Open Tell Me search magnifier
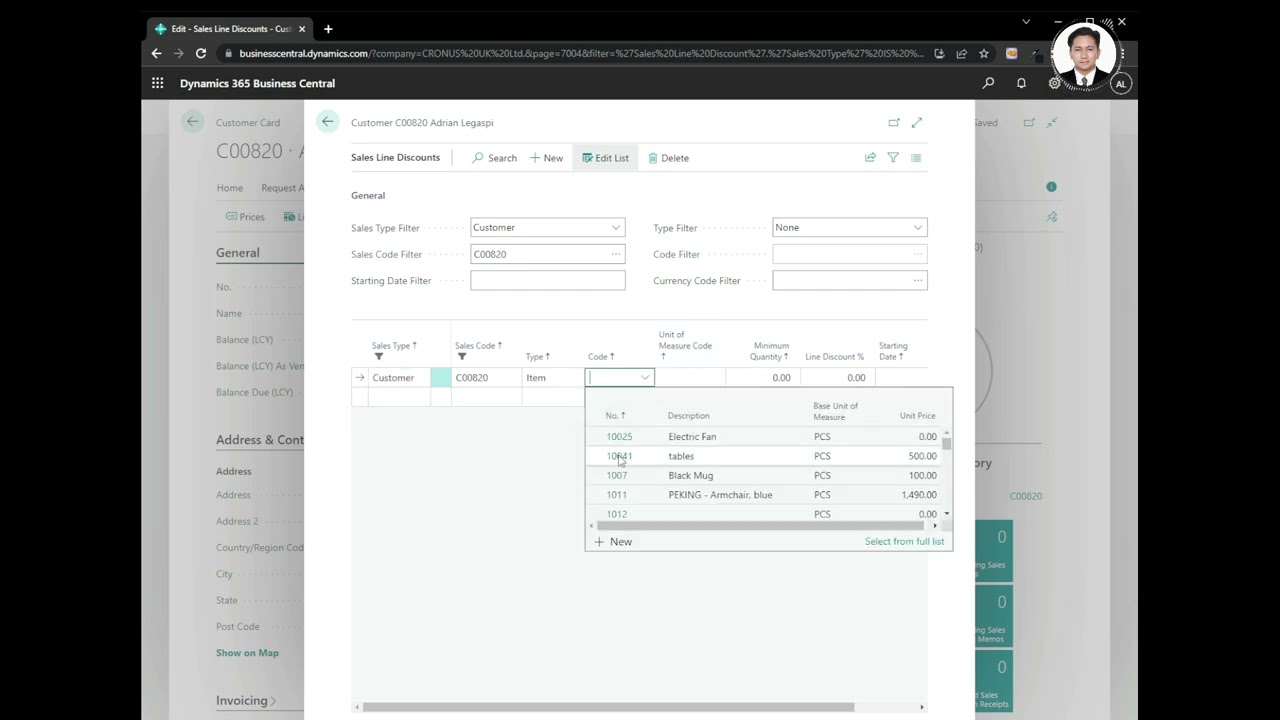Screen dimensions: 1280x720 (x=988, y=83)
